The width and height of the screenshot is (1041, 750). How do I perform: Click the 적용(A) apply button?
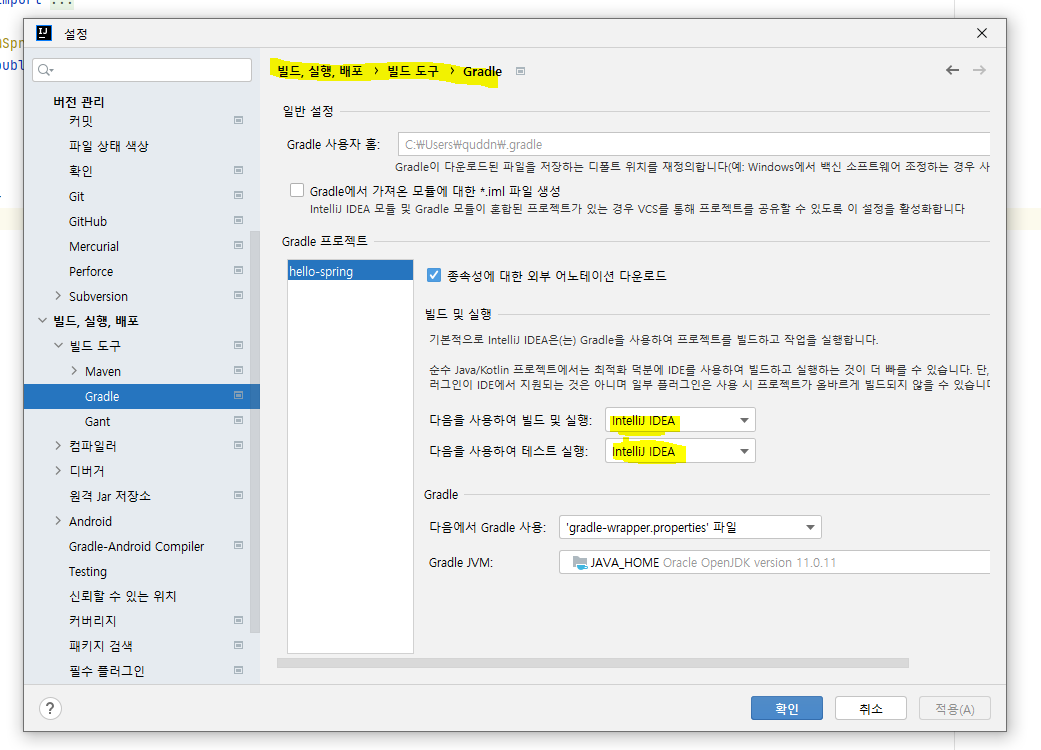click(955, 708)
